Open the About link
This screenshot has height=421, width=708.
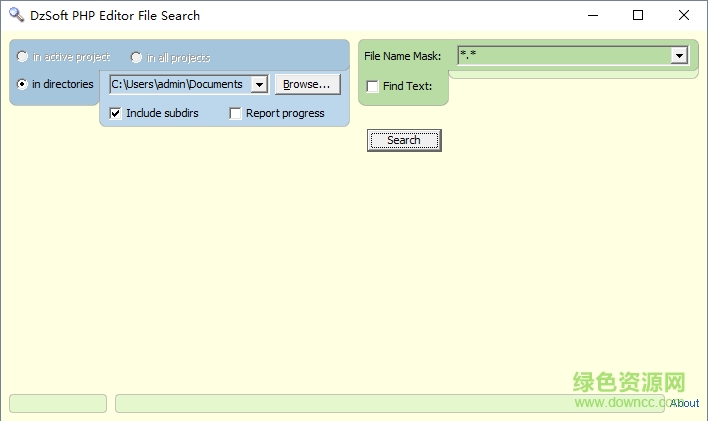click(x=685, y=404)
